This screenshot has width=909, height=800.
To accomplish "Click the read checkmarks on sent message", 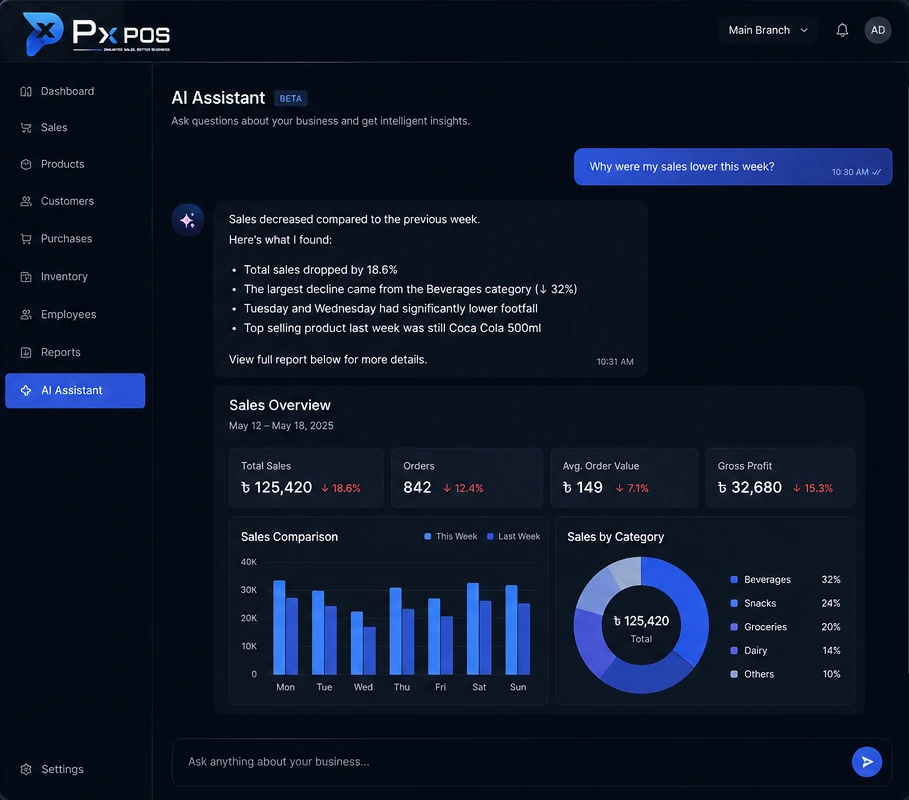I will click(877, 172).
